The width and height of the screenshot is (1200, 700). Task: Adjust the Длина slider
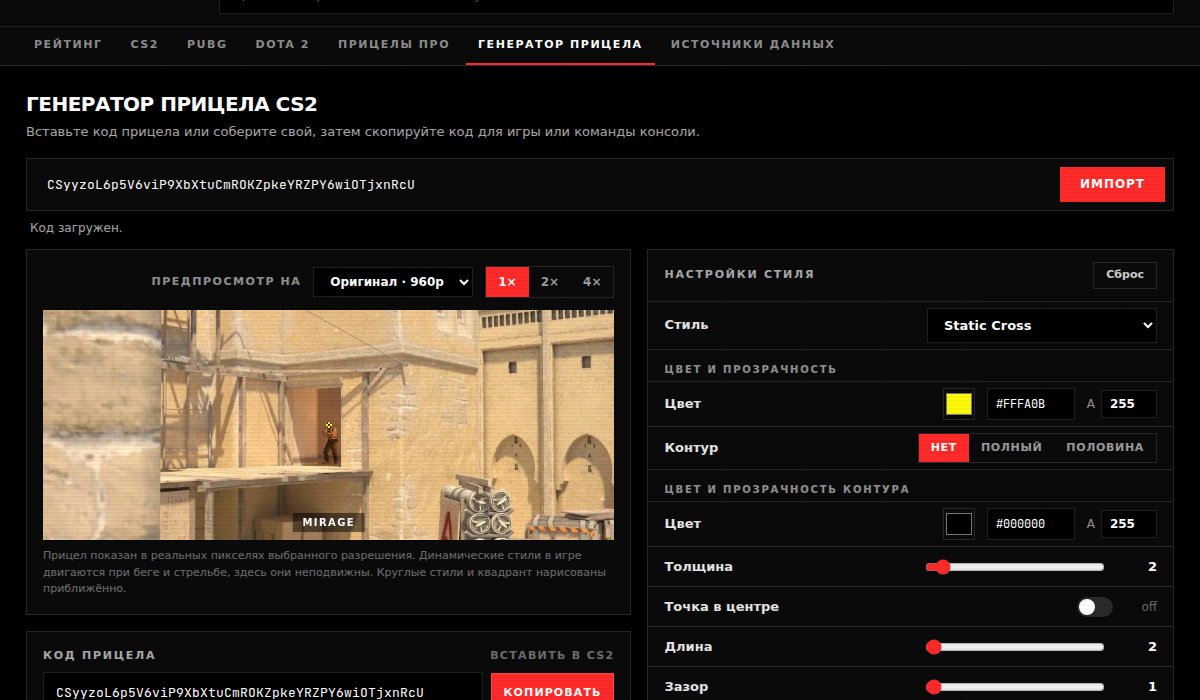click(1016, 647)
